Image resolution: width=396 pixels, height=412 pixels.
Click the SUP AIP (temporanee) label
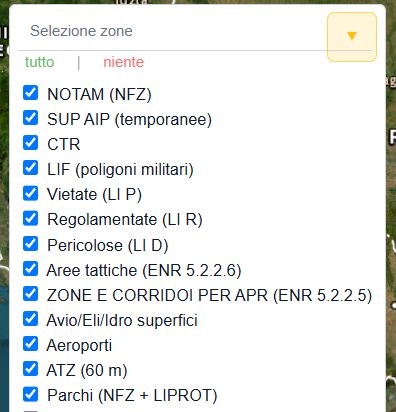click(x=129, y=119)
